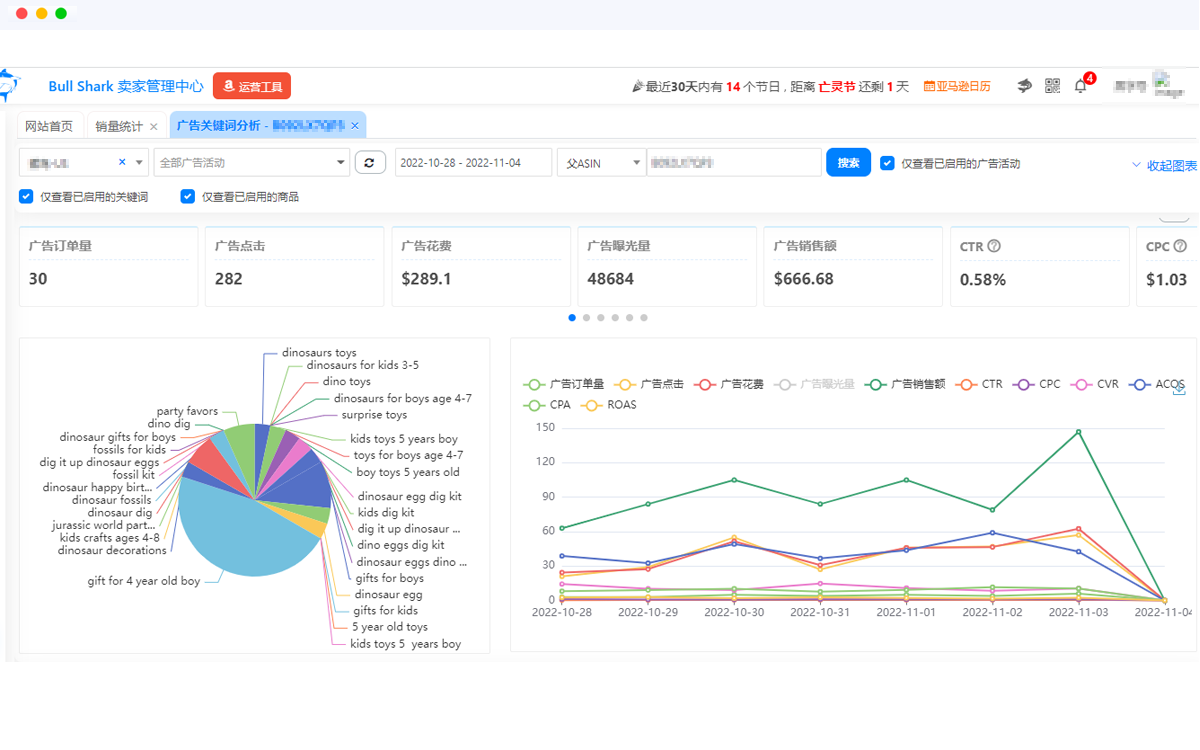This screenshot has width=1200, height=750.
Task: Click the Bull Shark logo icon
Action: click(10, 86)
